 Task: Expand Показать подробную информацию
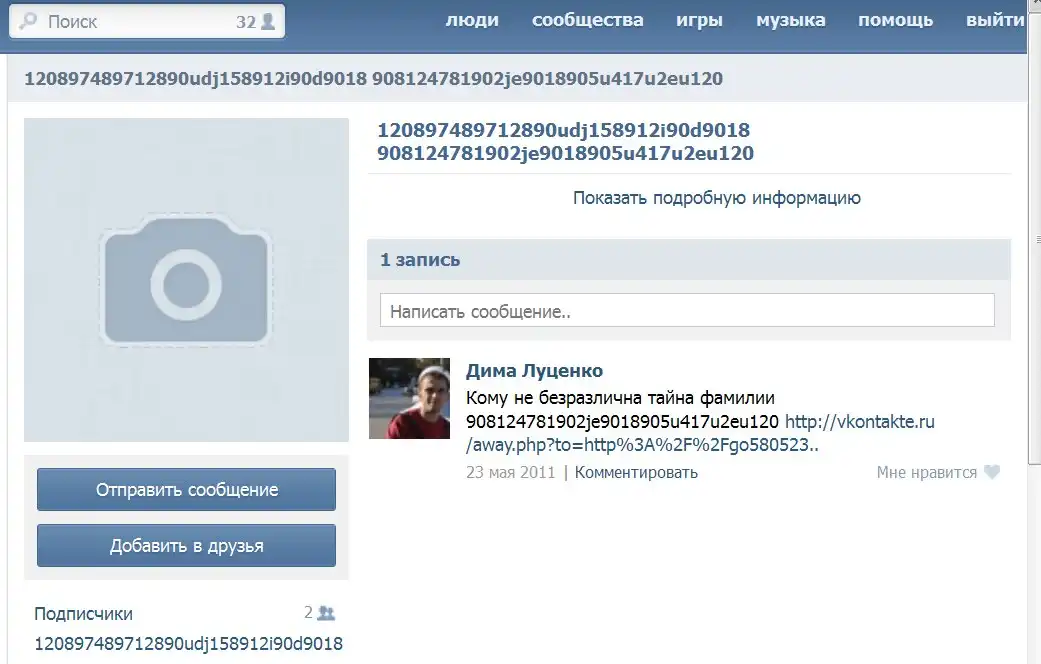[x=716, y=198]
